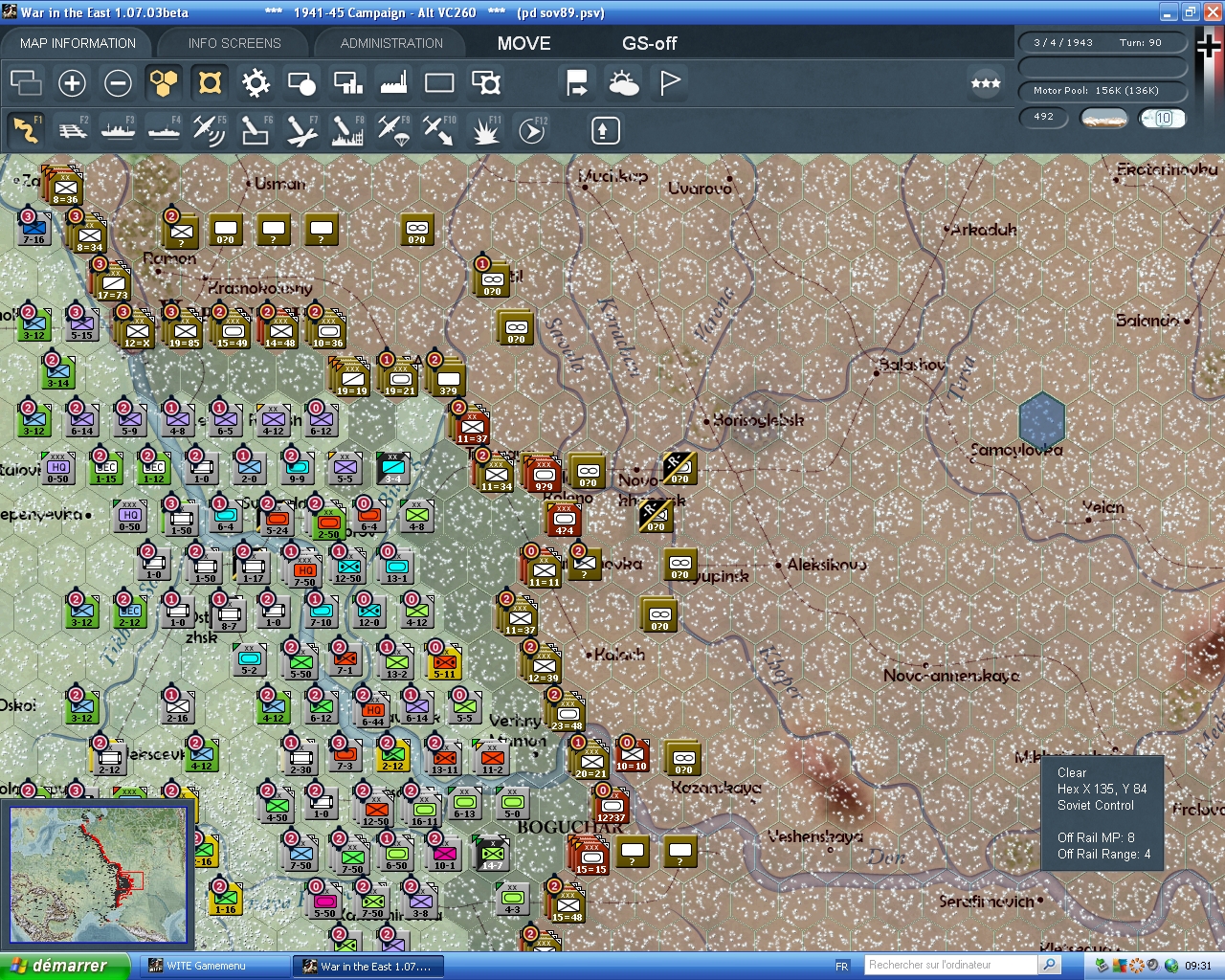
Task: Click the snowy terrain indicator pill
Action: coord(1103,118)
